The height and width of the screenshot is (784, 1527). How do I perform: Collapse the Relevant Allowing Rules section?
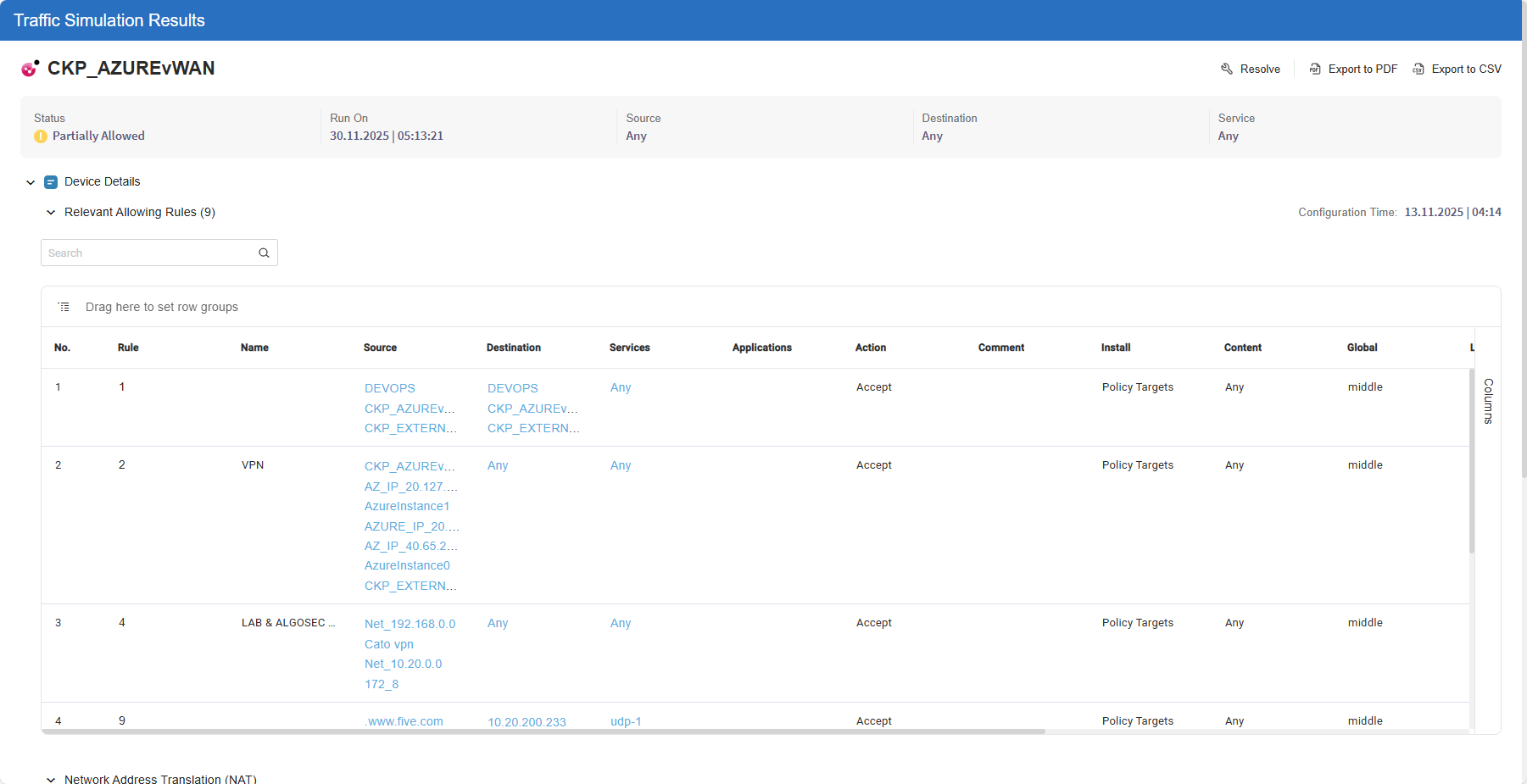(x=51, y=213)
